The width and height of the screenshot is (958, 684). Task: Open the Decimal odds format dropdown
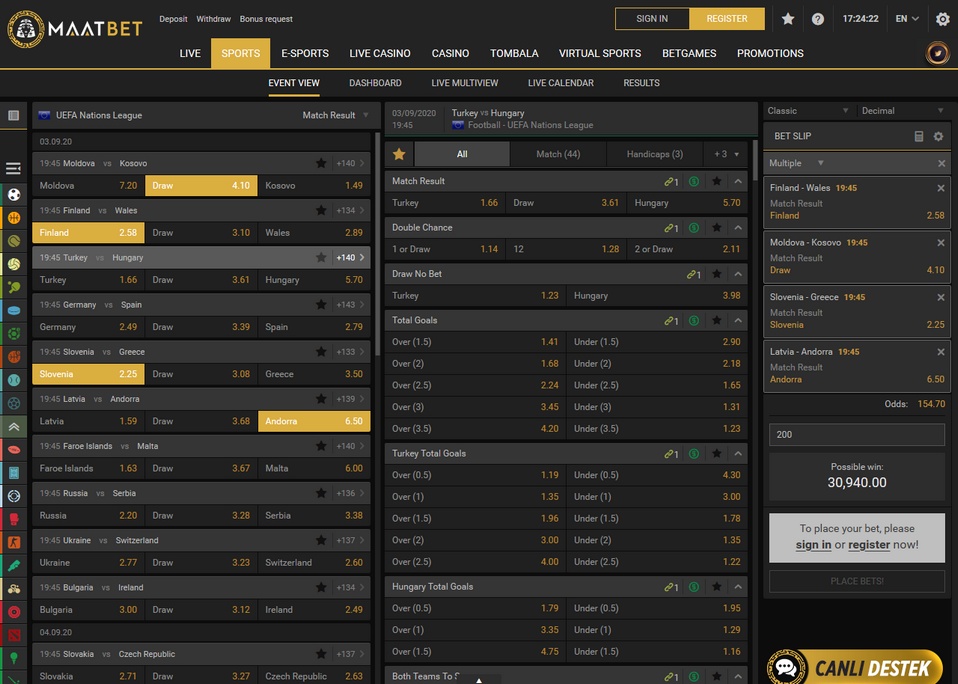tap(901, 111)
